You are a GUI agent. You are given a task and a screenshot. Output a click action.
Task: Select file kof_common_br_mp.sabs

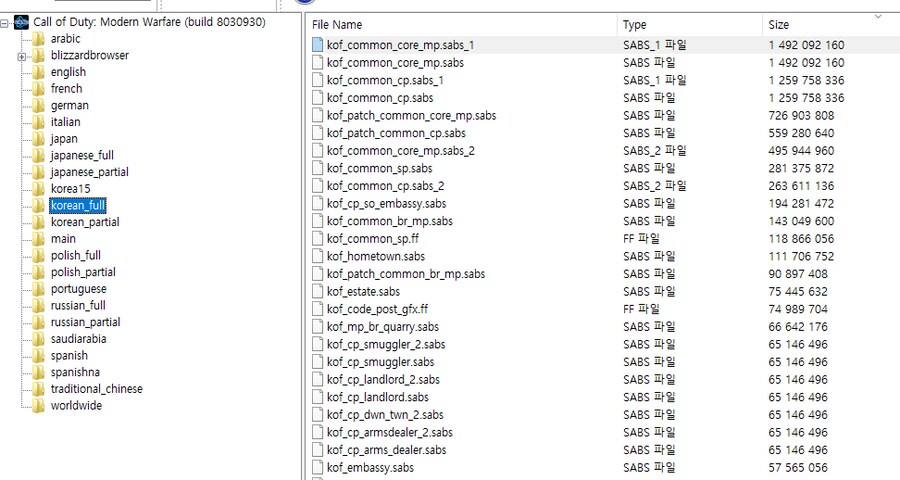[x=390, y=221]
